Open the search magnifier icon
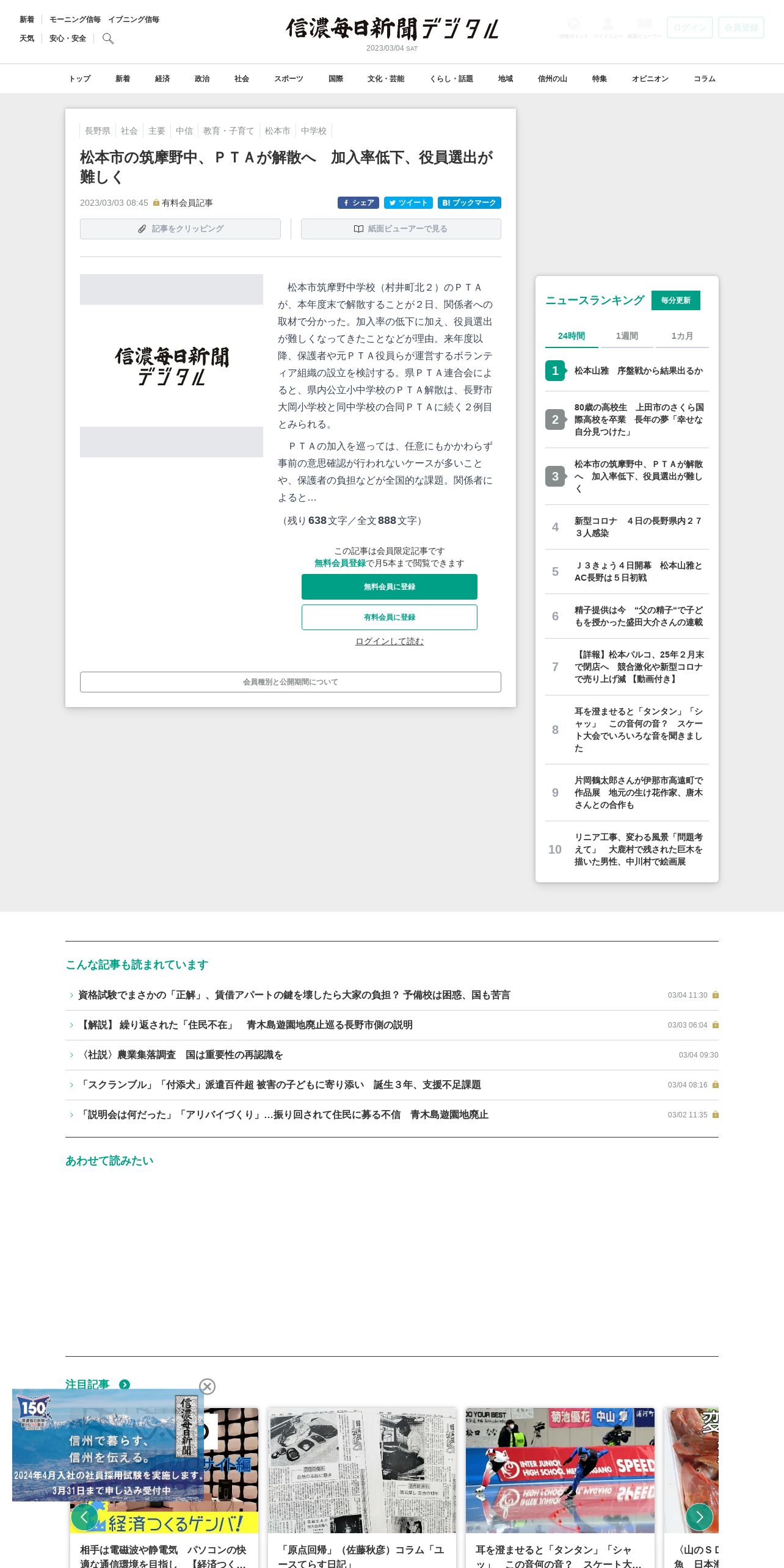This screenshot has width=784, height=1568. (x=108, y=38)
